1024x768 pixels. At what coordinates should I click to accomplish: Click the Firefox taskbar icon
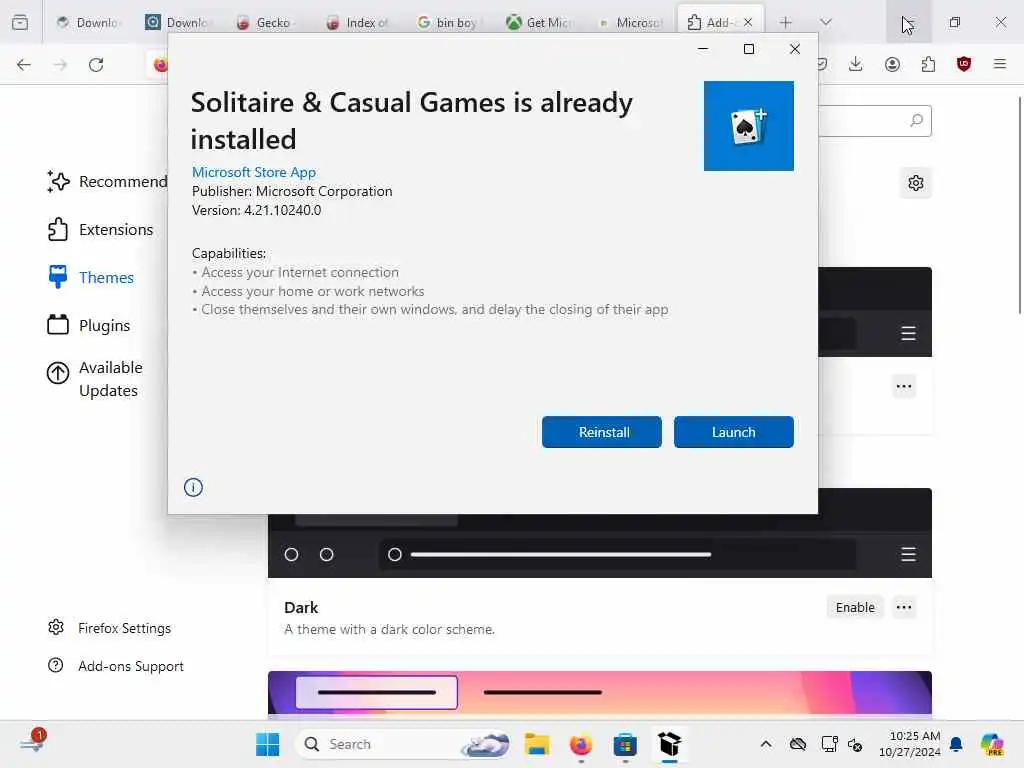point(581,744)
